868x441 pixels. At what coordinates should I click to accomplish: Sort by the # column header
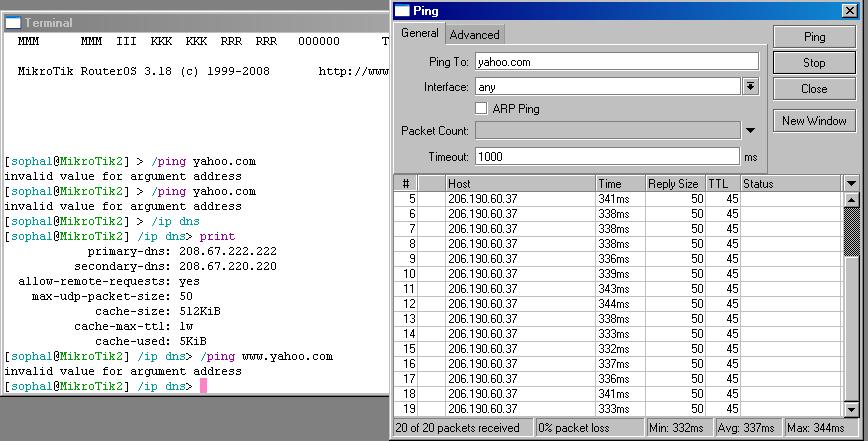click(x=405, y=183)
